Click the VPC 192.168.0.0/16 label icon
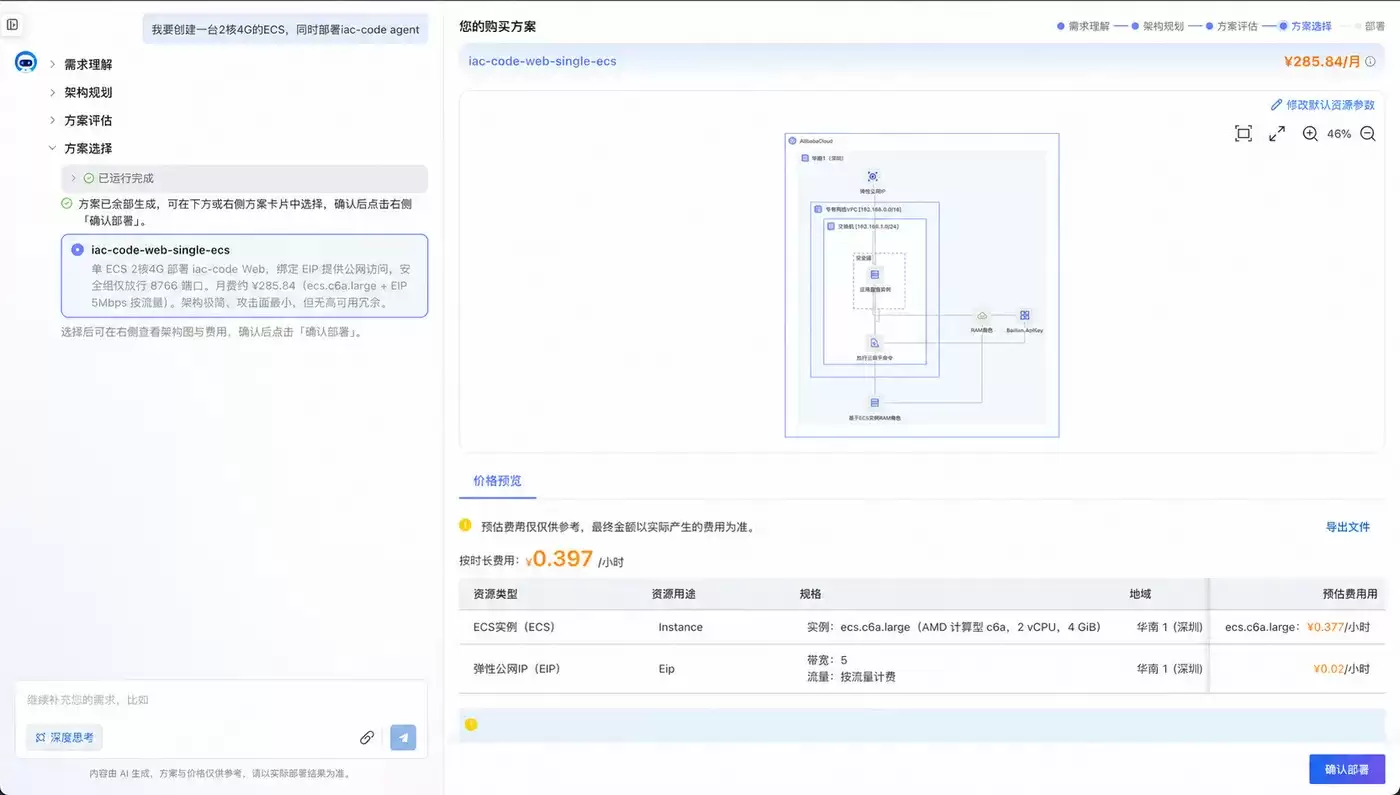This screenshot has width=1400, height=795. click(x=818, y=210)
